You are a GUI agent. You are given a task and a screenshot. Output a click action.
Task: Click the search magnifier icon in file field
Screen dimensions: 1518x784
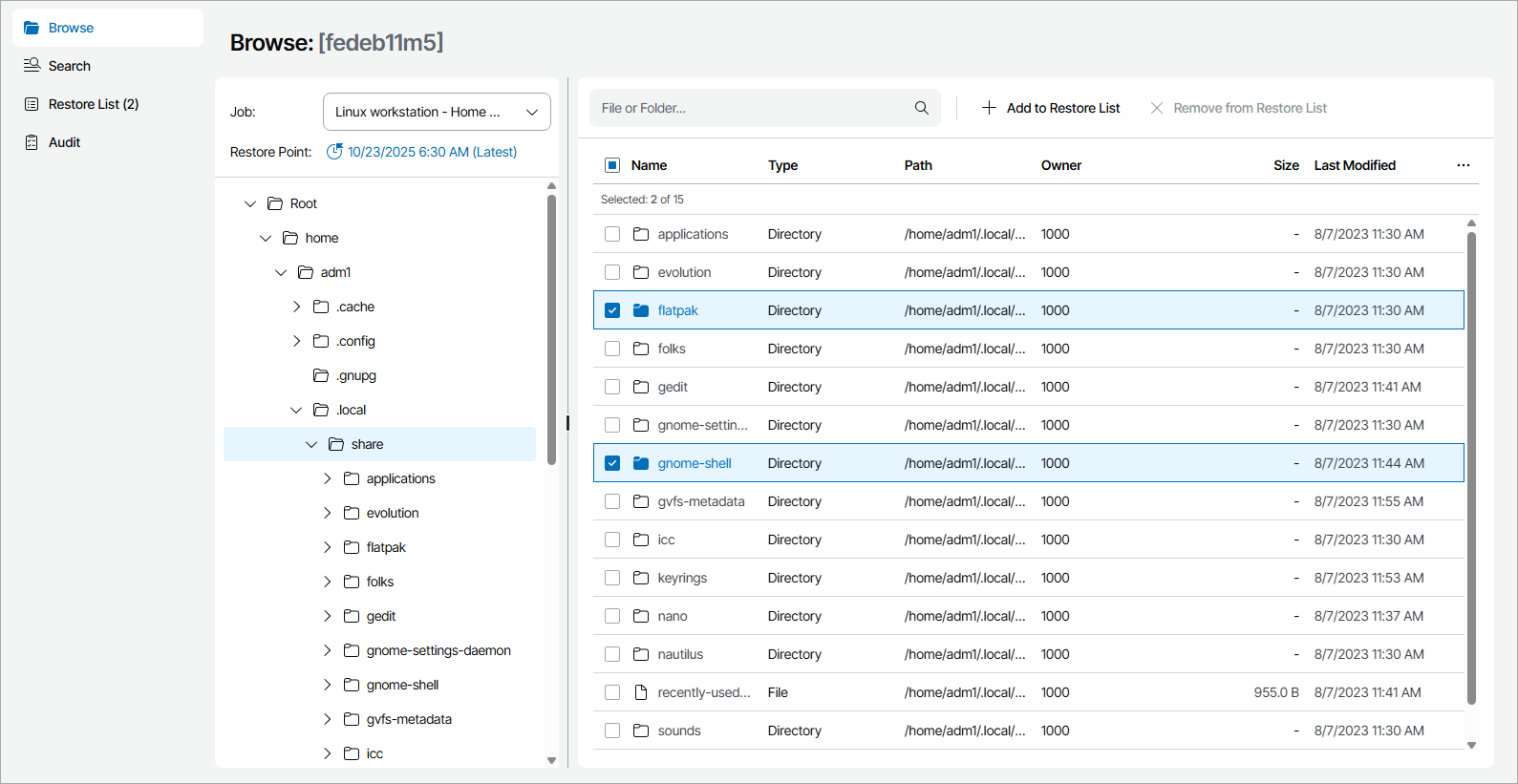click(x=921, y=108)
